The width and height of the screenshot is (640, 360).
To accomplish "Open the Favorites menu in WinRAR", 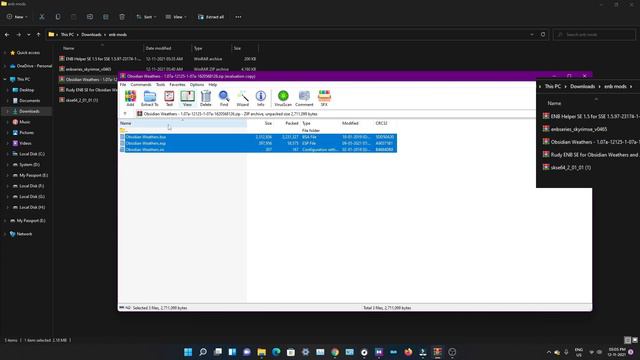I will [x=177, y=84].
